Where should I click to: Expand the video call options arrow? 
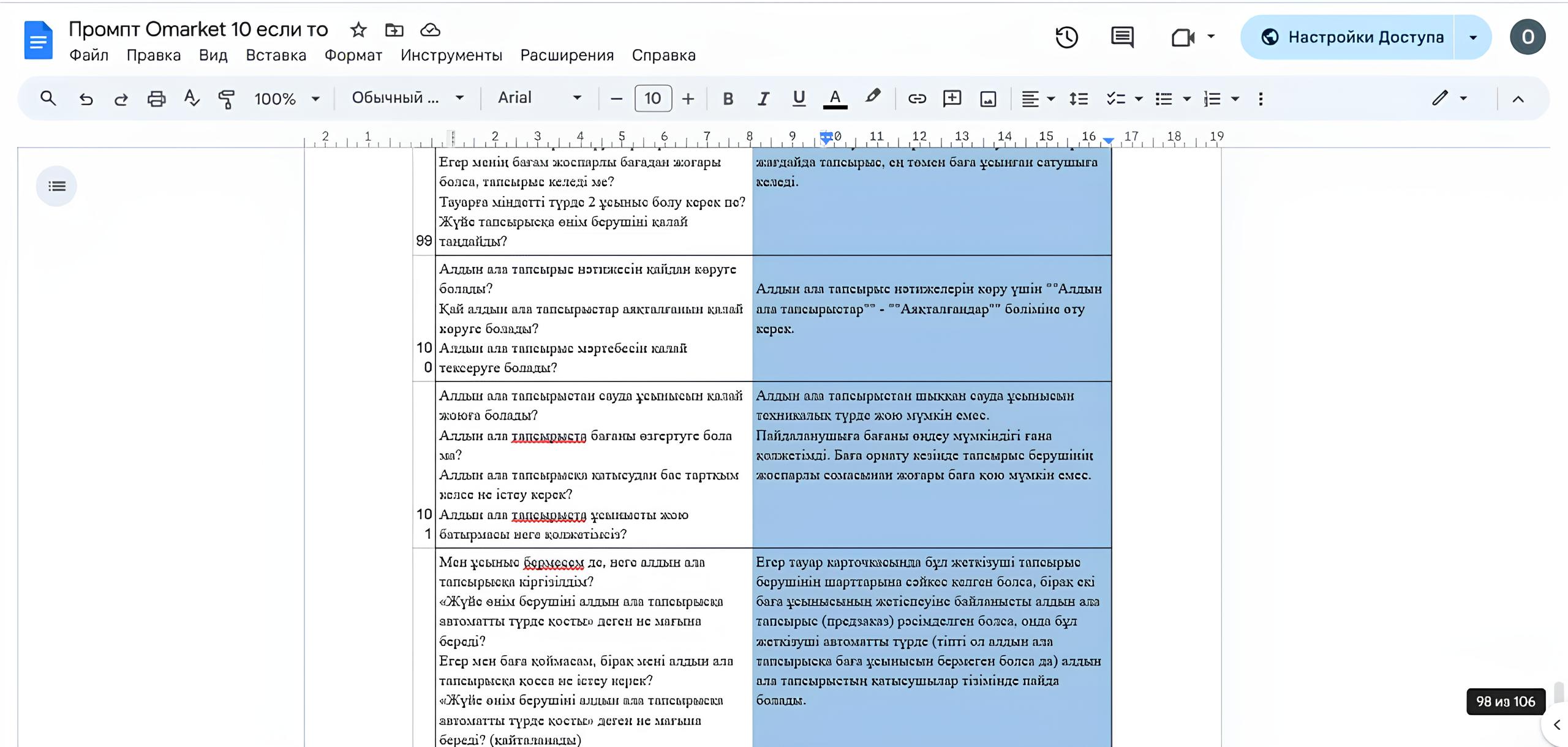pyautogui.click(x=1211, y=37)
